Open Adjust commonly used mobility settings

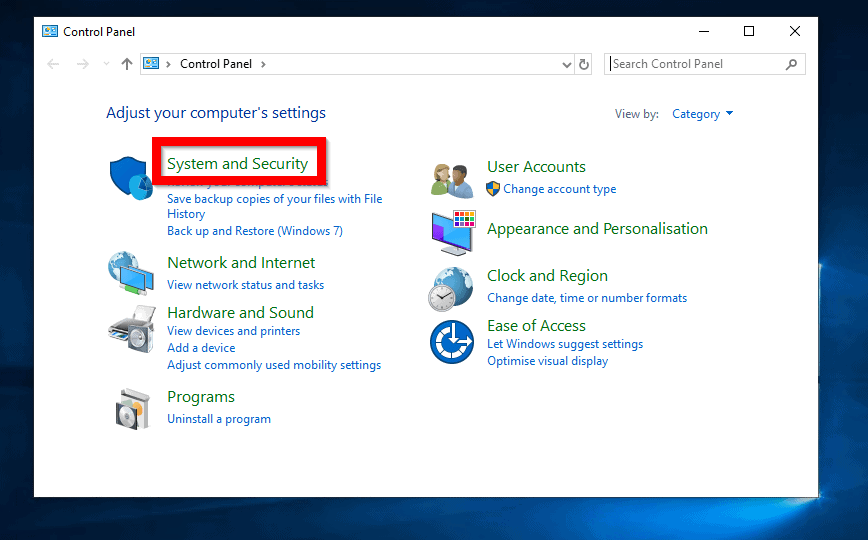tap(274, 365)
